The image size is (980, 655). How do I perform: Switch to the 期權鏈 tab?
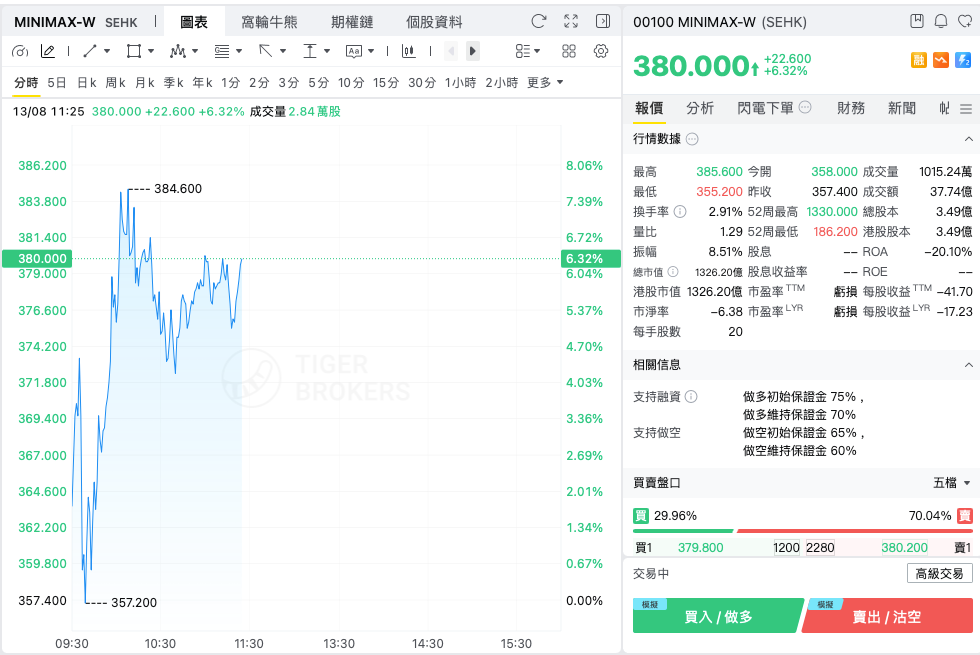[352, 22]
